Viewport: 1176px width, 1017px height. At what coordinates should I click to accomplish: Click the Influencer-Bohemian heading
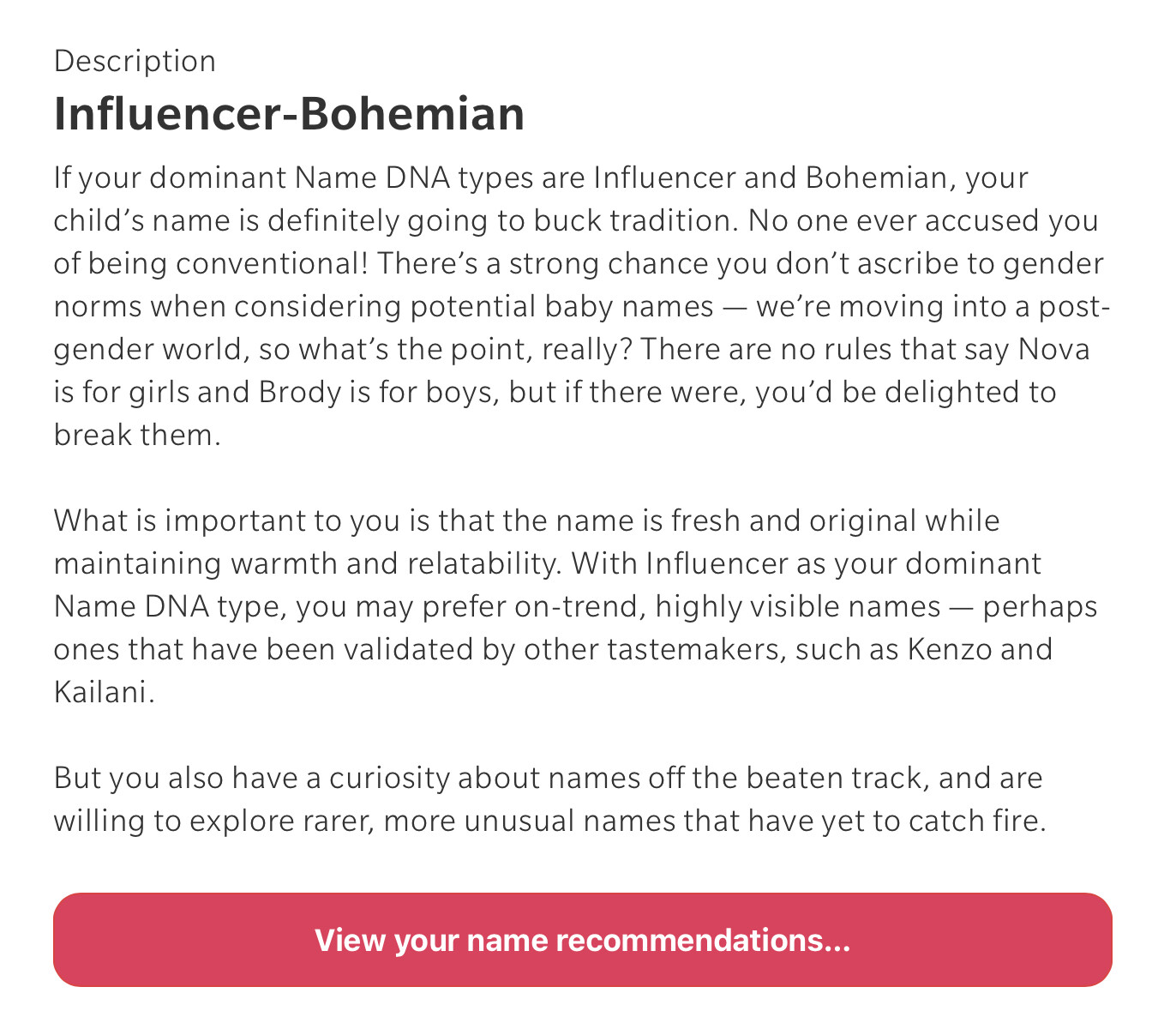pos(289,114)
